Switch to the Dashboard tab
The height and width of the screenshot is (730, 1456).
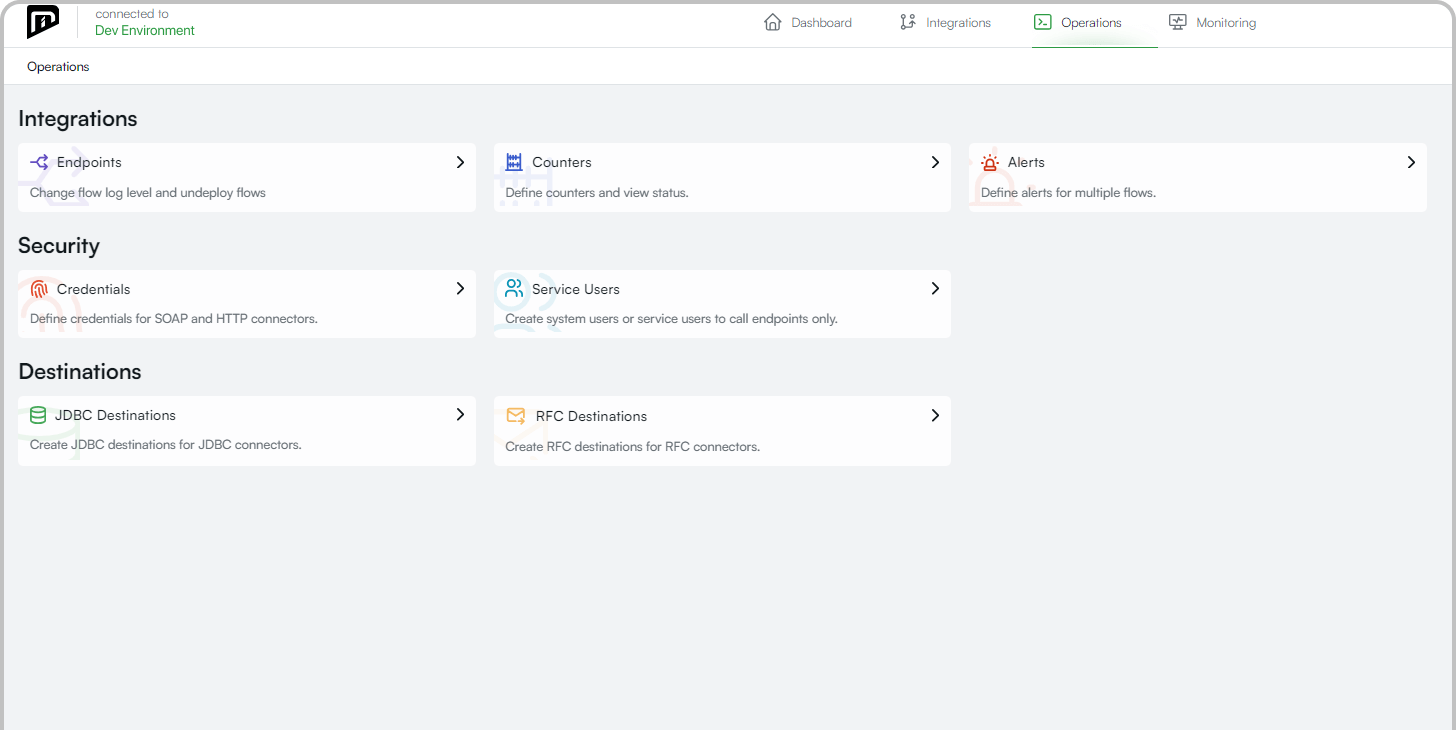coord(808,23)
